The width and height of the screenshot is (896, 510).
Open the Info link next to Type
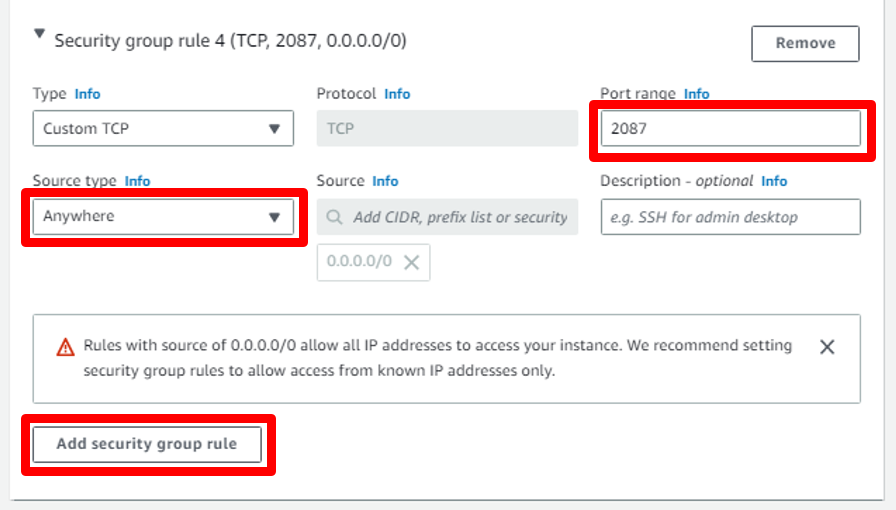tap(88, 94)
